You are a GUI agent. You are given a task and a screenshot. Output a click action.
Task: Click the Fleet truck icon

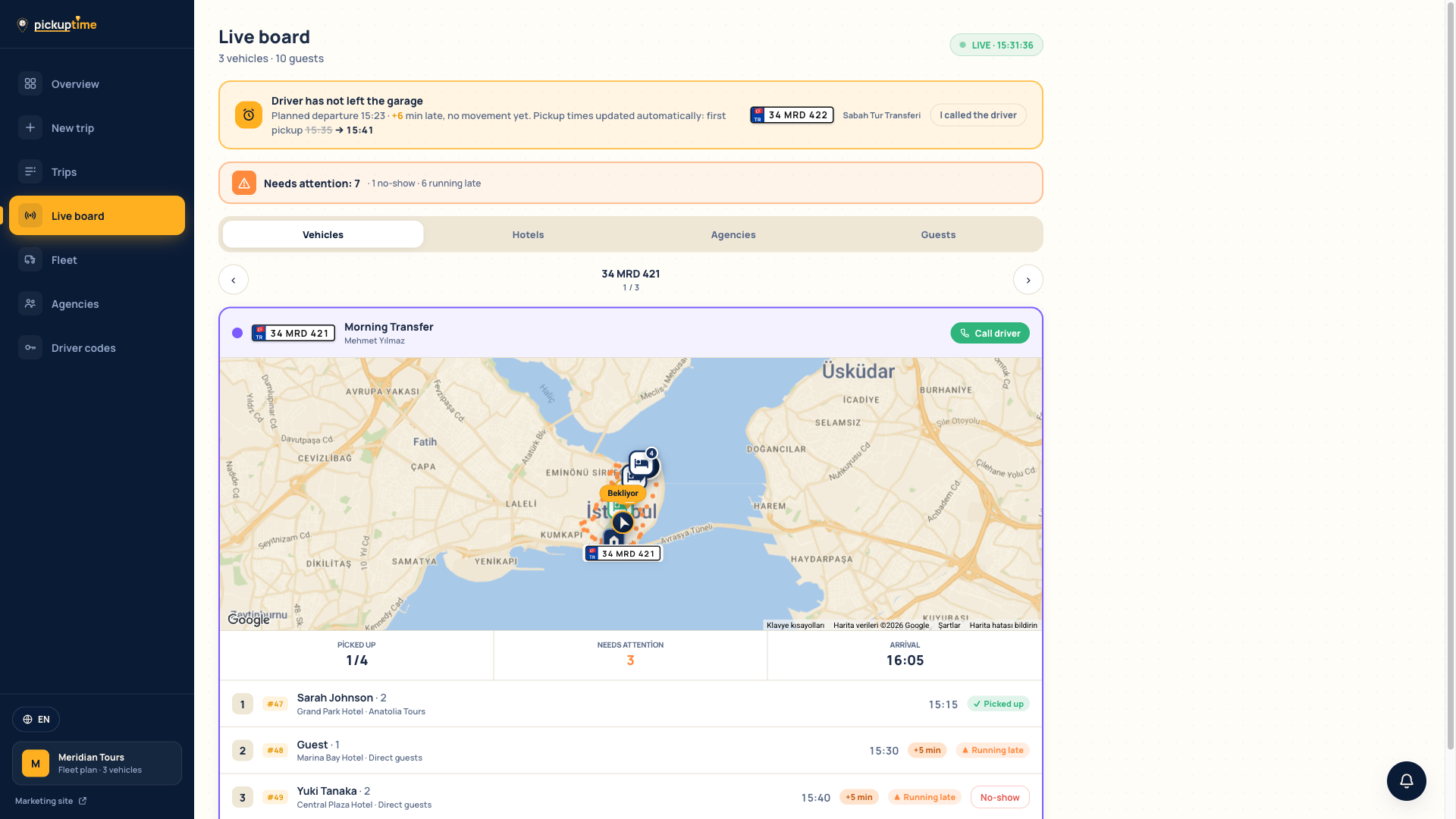(30, 259)
